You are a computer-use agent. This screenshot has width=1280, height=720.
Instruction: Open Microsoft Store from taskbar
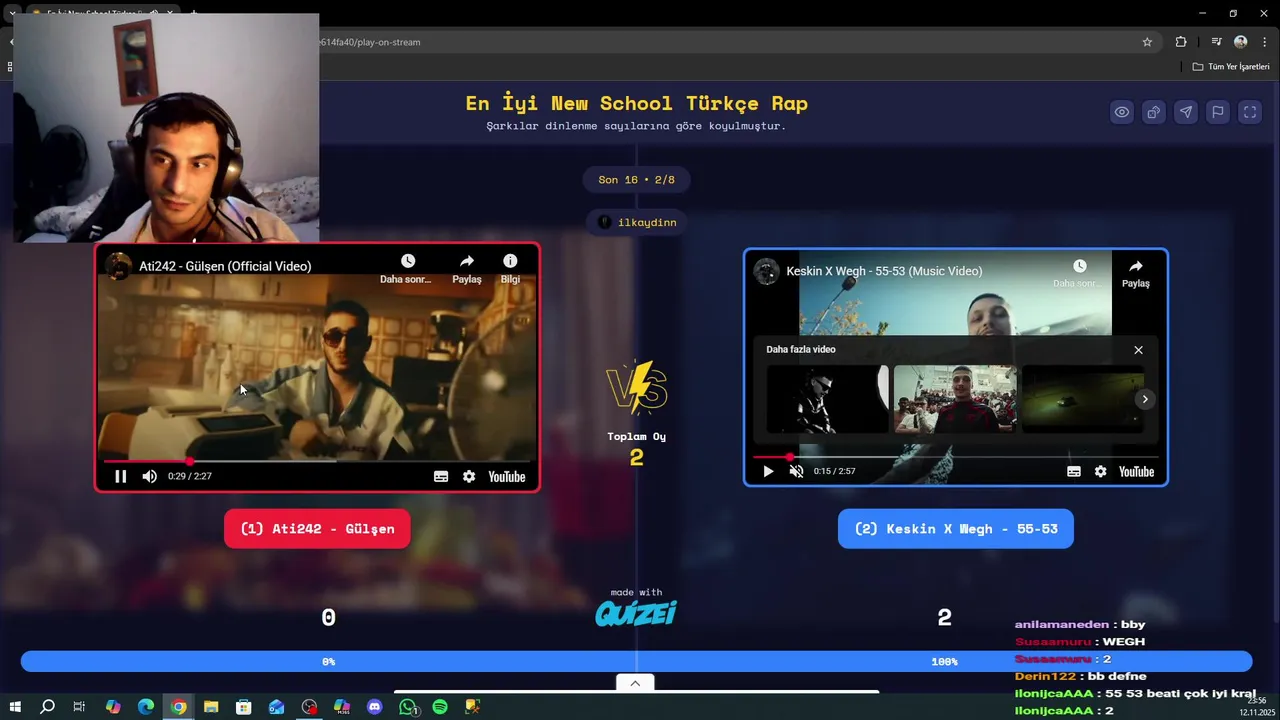pos(243,707)
